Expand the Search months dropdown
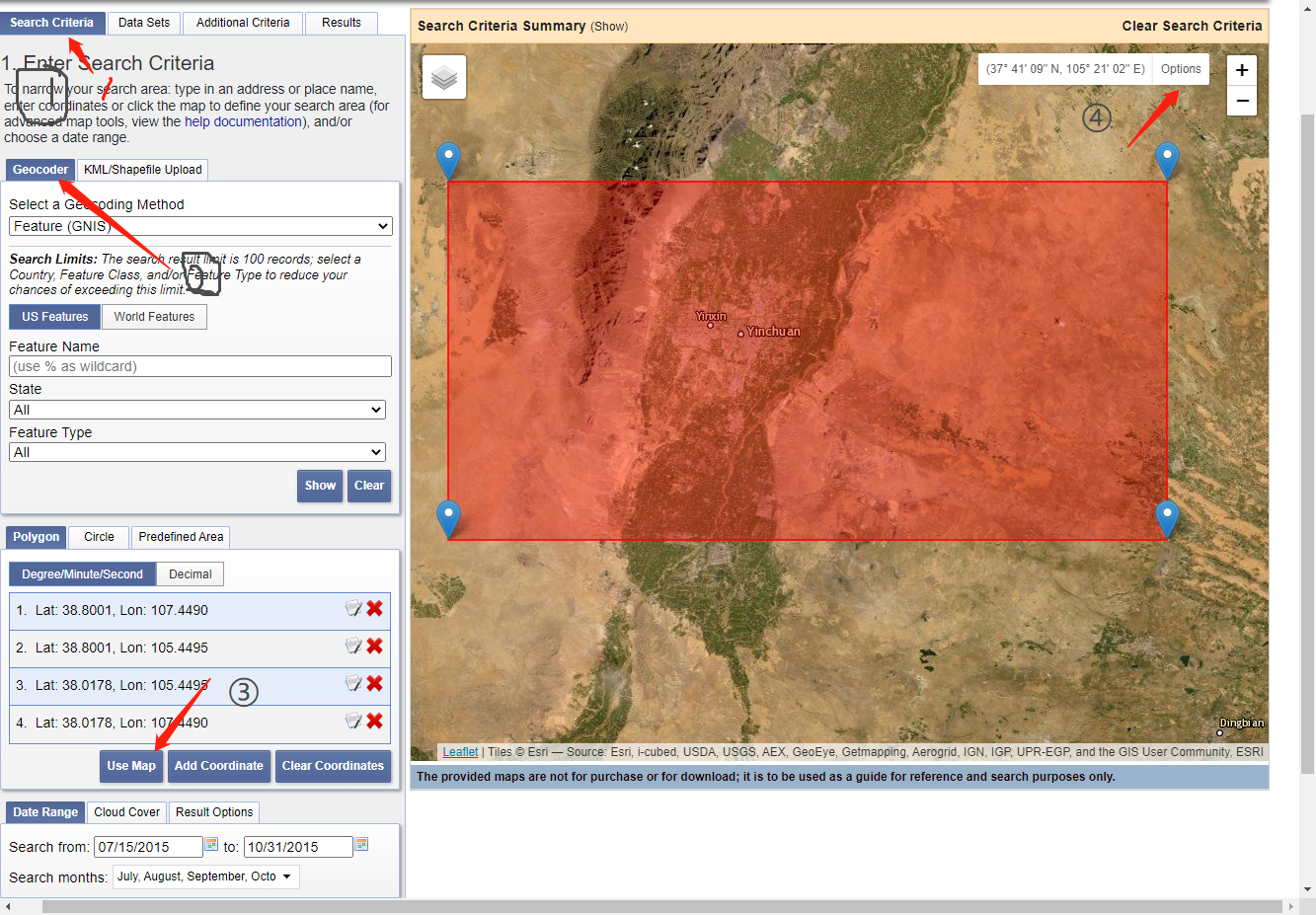Screen dimensions: 1316x915 coord(204,876)
